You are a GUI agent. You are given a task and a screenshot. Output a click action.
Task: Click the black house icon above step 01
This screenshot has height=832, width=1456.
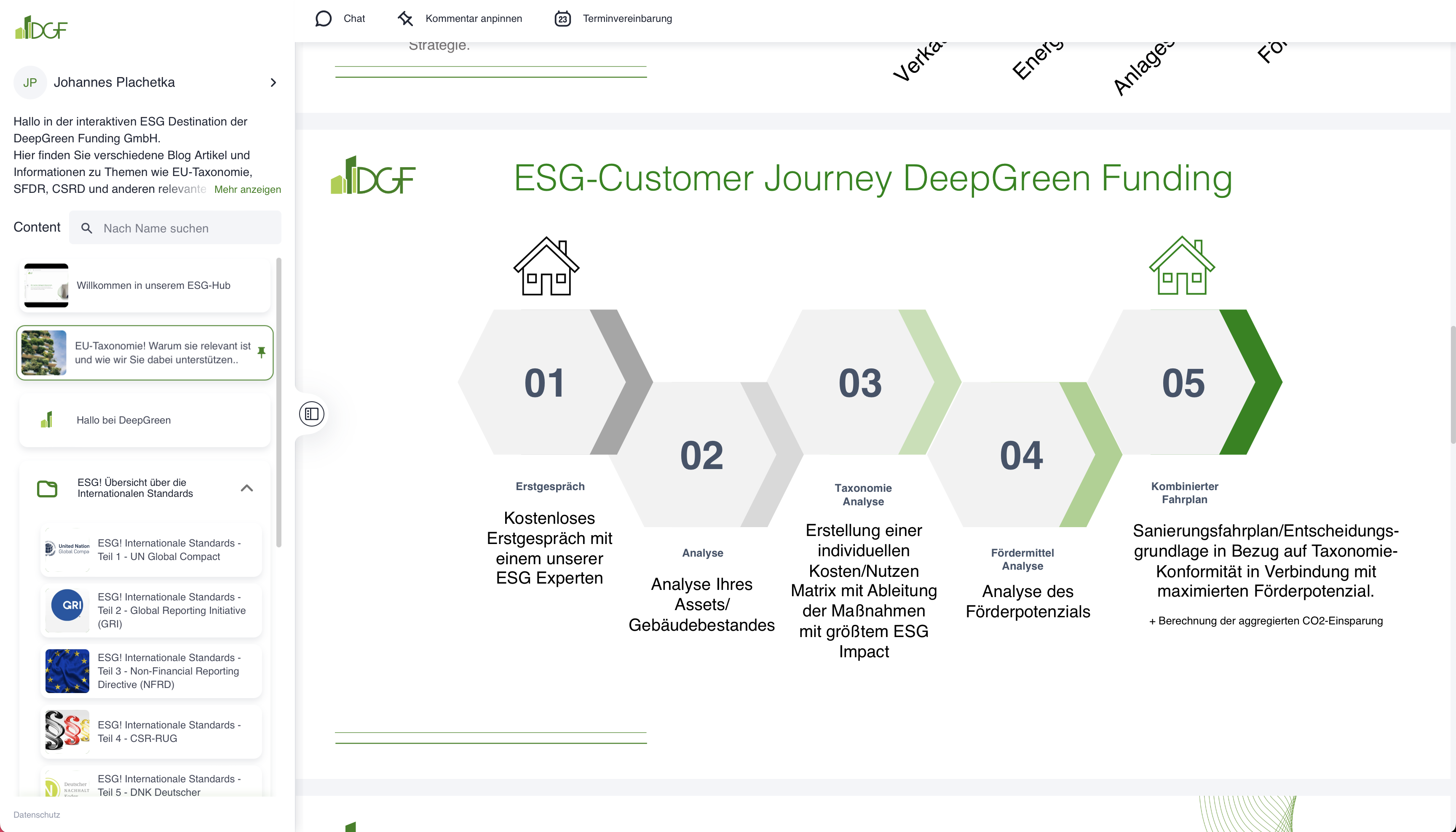[x=546, y=266]
